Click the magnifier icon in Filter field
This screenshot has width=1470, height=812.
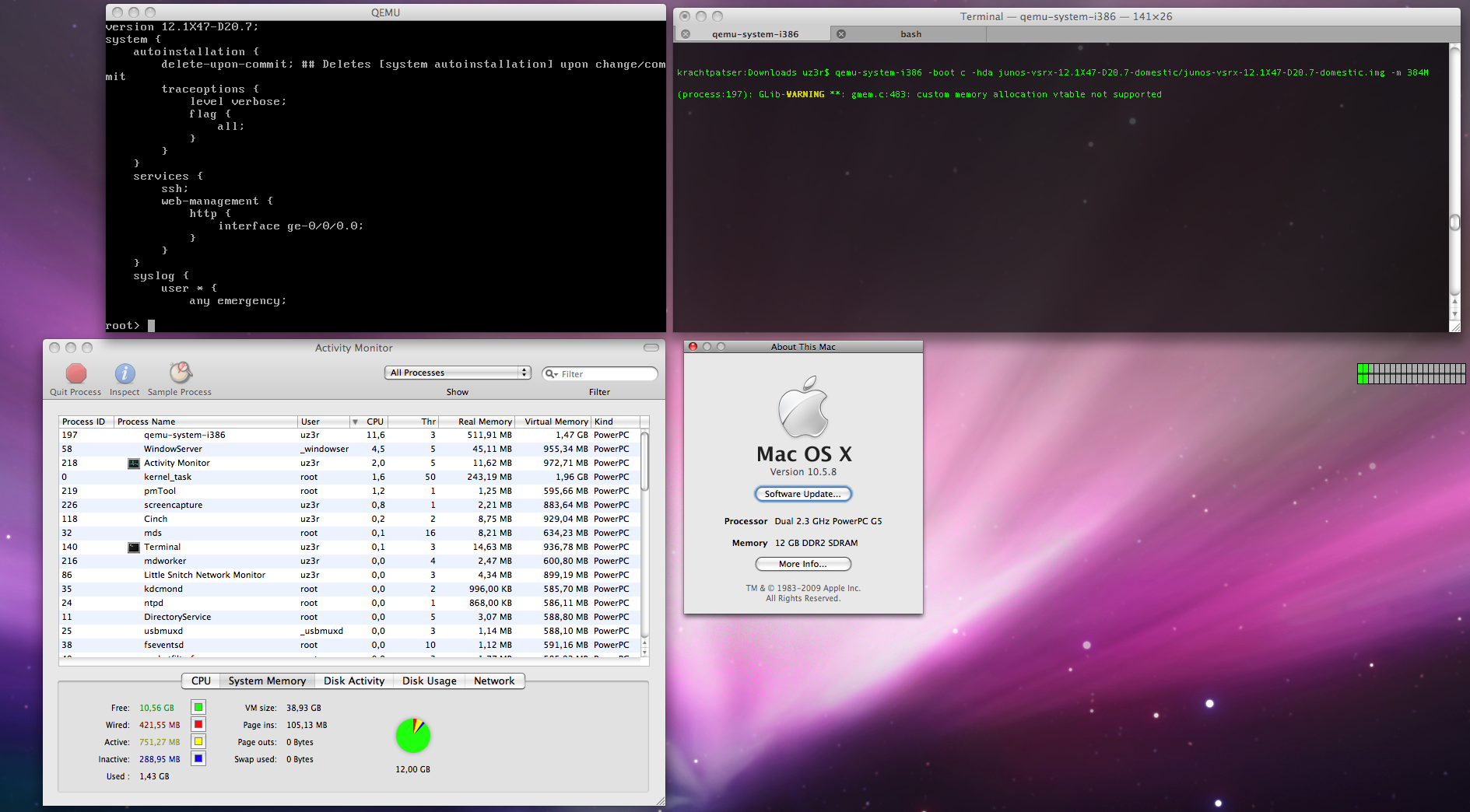551,374
